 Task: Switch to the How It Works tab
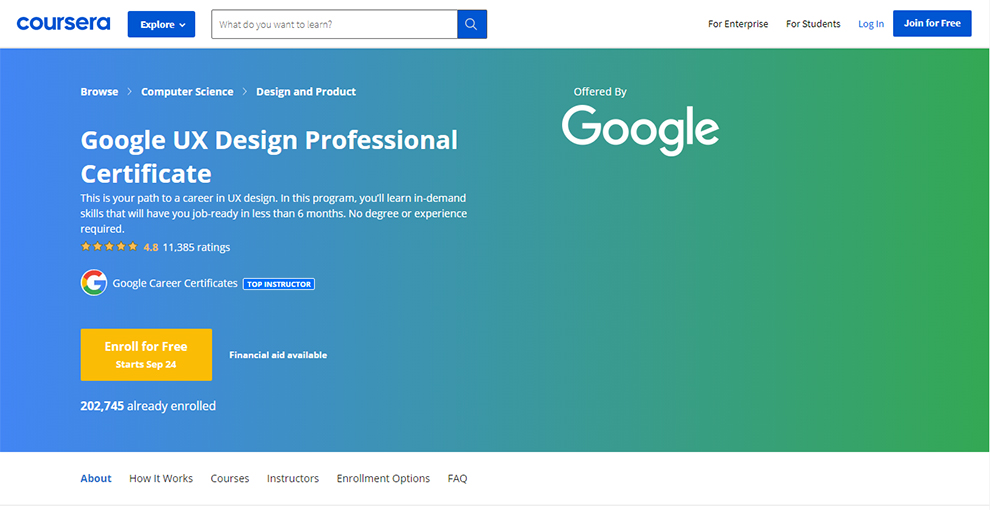click(161, 478)
